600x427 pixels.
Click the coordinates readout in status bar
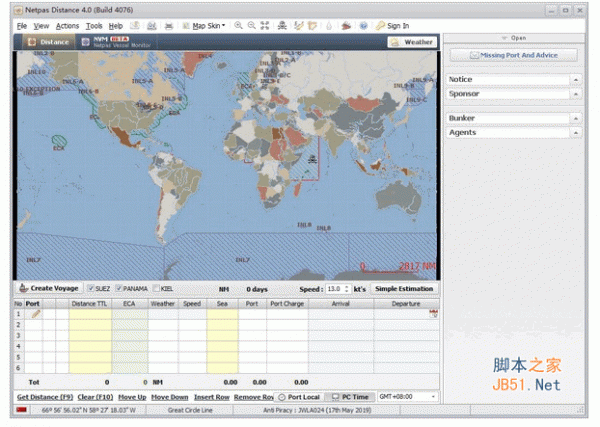(88, 410)
